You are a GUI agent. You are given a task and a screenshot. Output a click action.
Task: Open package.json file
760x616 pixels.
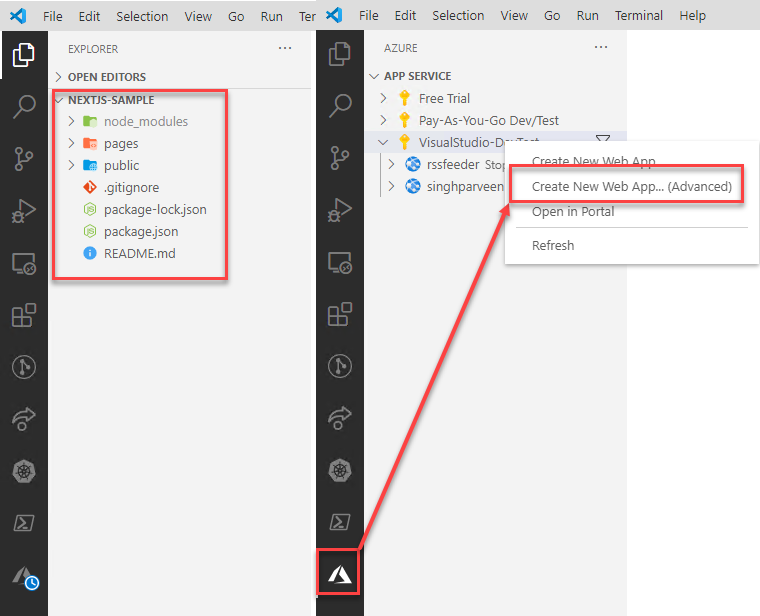tap(141, 232)
